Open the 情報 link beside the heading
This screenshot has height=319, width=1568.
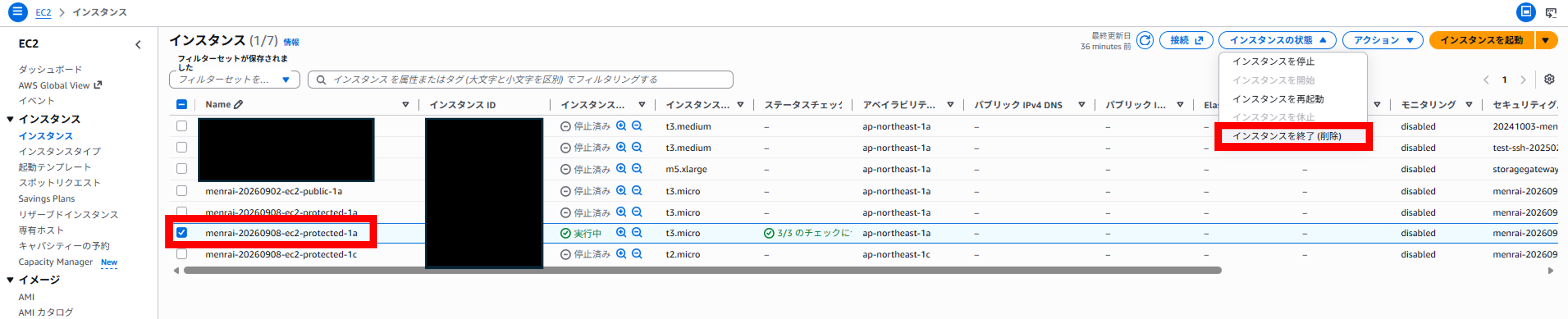coord(291,43)
